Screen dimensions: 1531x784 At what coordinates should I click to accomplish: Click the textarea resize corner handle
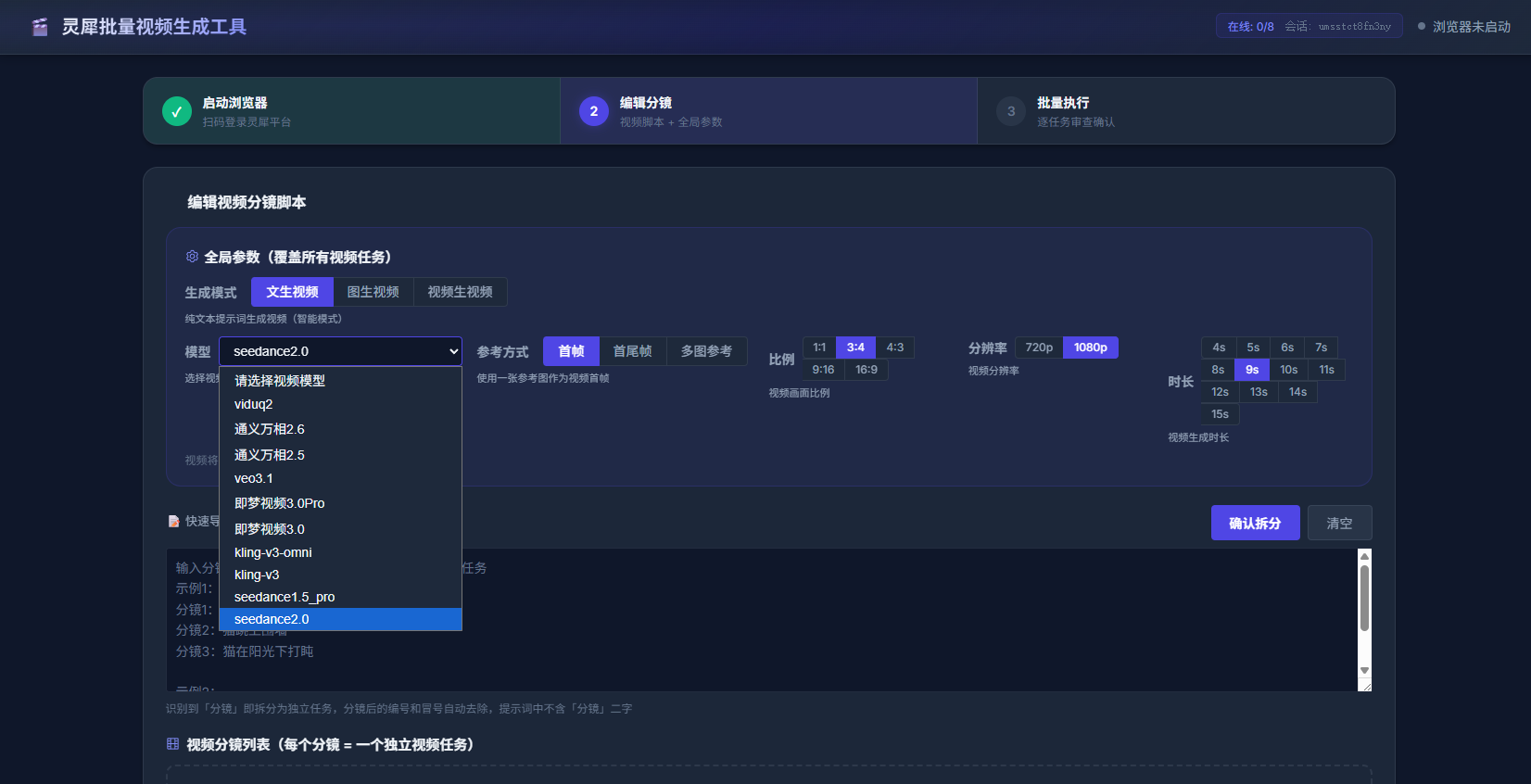[x=1364, y=685]
